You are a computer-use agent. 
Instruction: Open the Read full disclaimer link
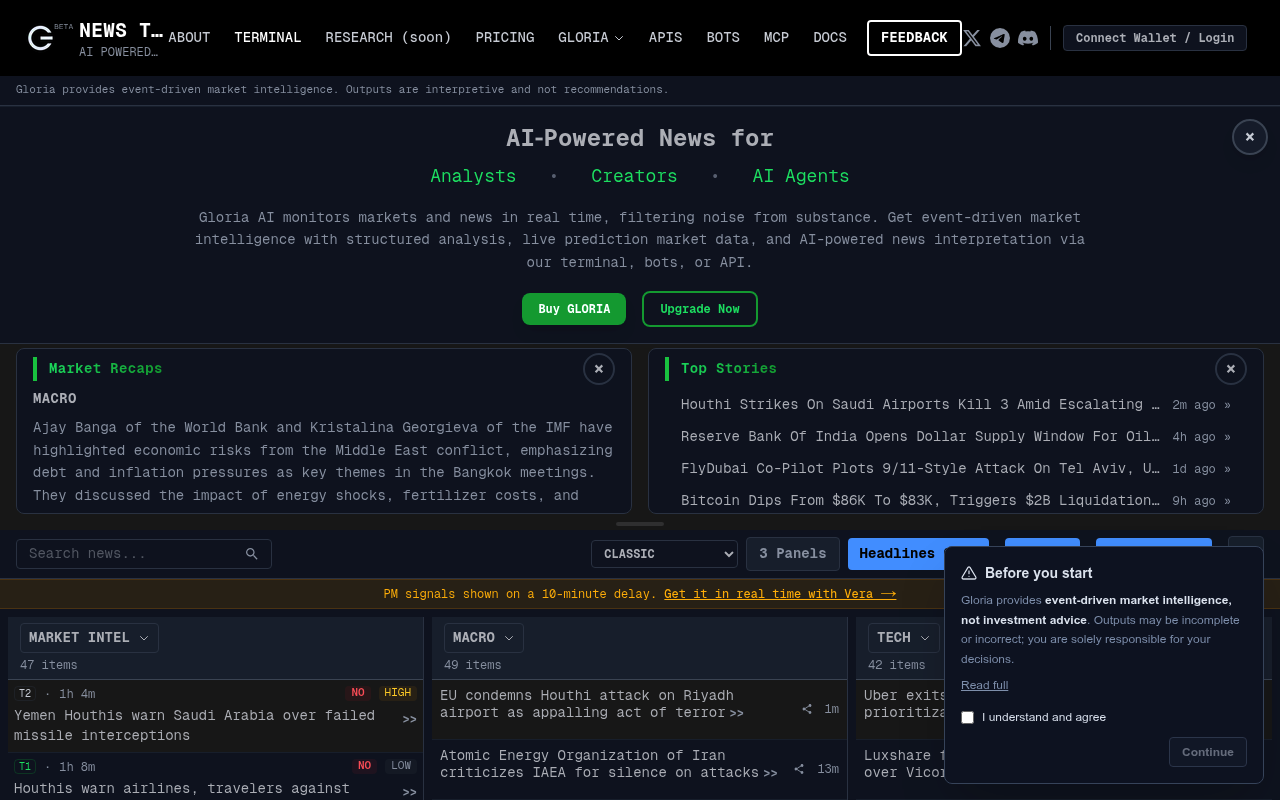pos(984,685)
